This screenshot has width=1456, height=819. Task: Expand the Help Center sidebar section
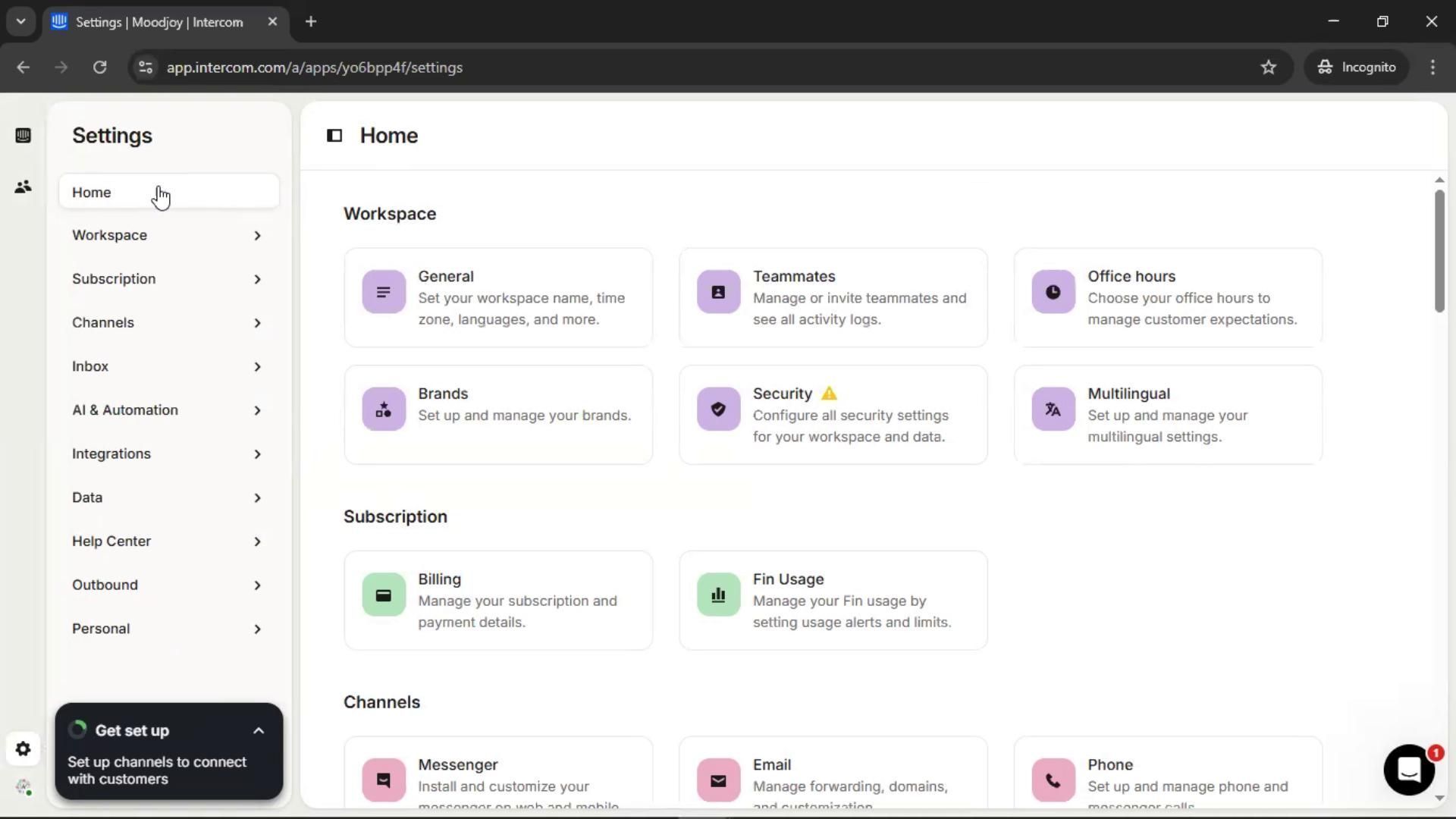[167, 541]
